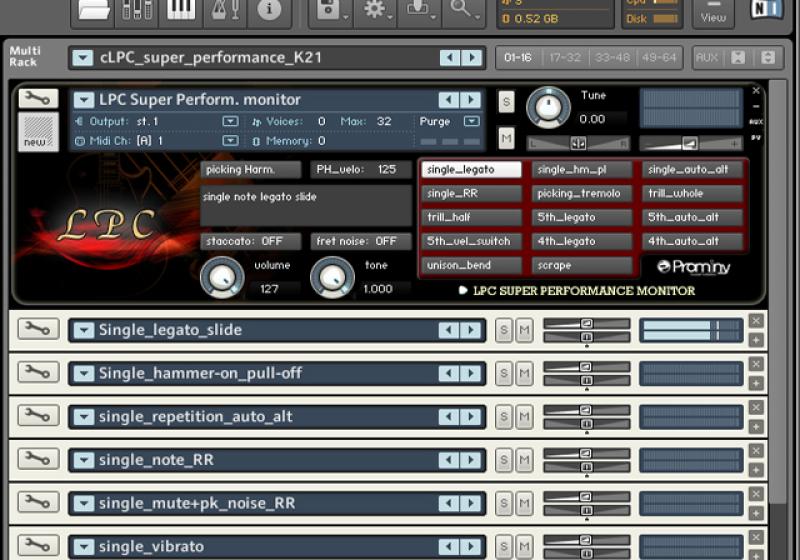Click the magnifier search icon in toolbar
The height and width of the screenshot is (560, 800).
click(461, 10)
